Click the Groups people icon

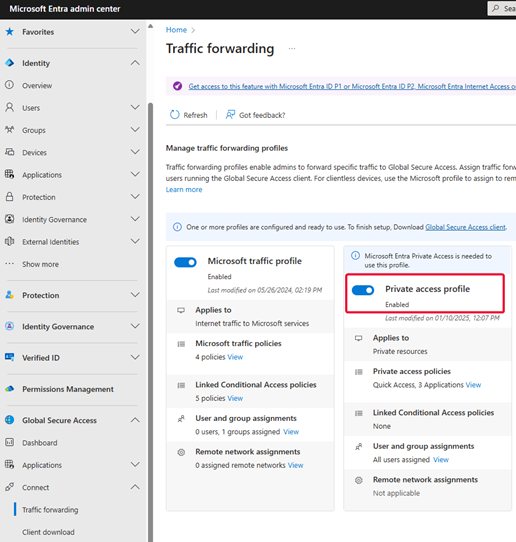10,130
